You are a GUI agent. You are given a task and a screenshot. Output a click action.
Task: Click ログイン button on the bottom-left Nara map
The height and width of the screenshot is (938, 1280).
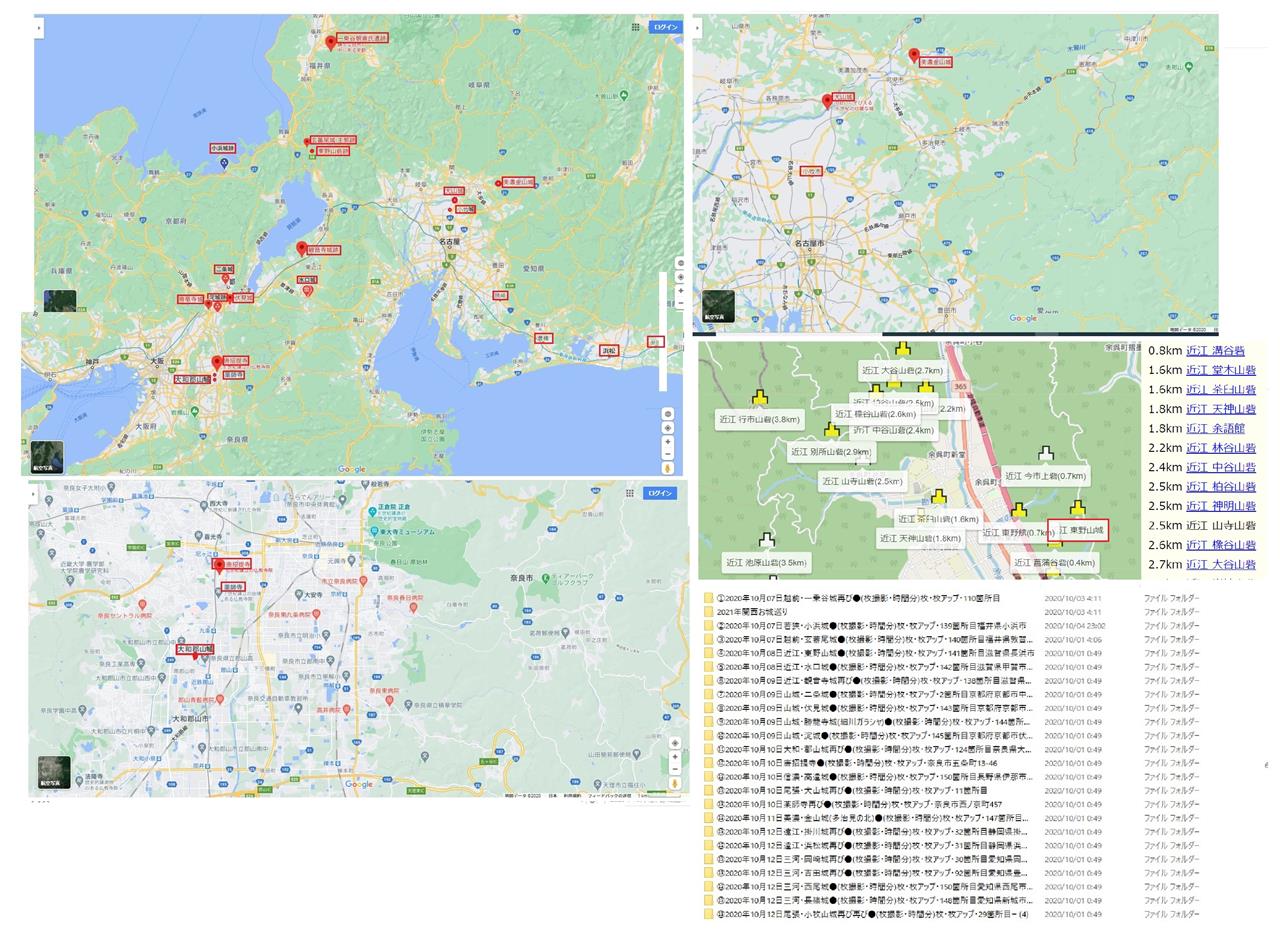point(660,493)
